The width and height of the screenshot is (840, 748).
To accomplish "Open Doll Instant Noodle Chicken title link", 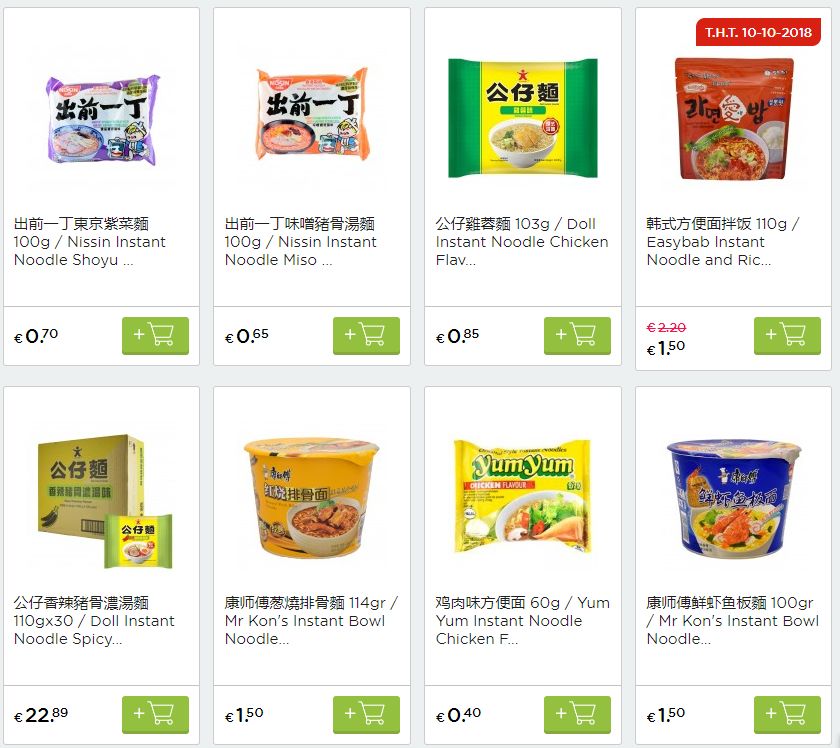I will click(522, 242).
